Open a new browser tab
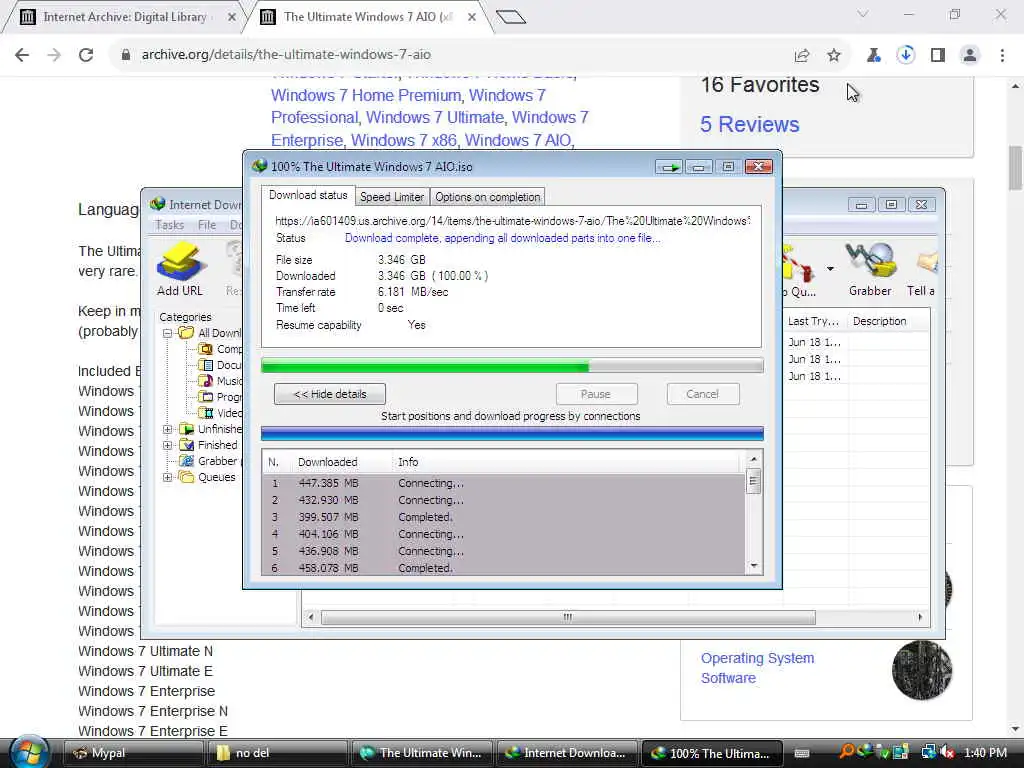The image size is (1024, 768). tap(511, 17)
